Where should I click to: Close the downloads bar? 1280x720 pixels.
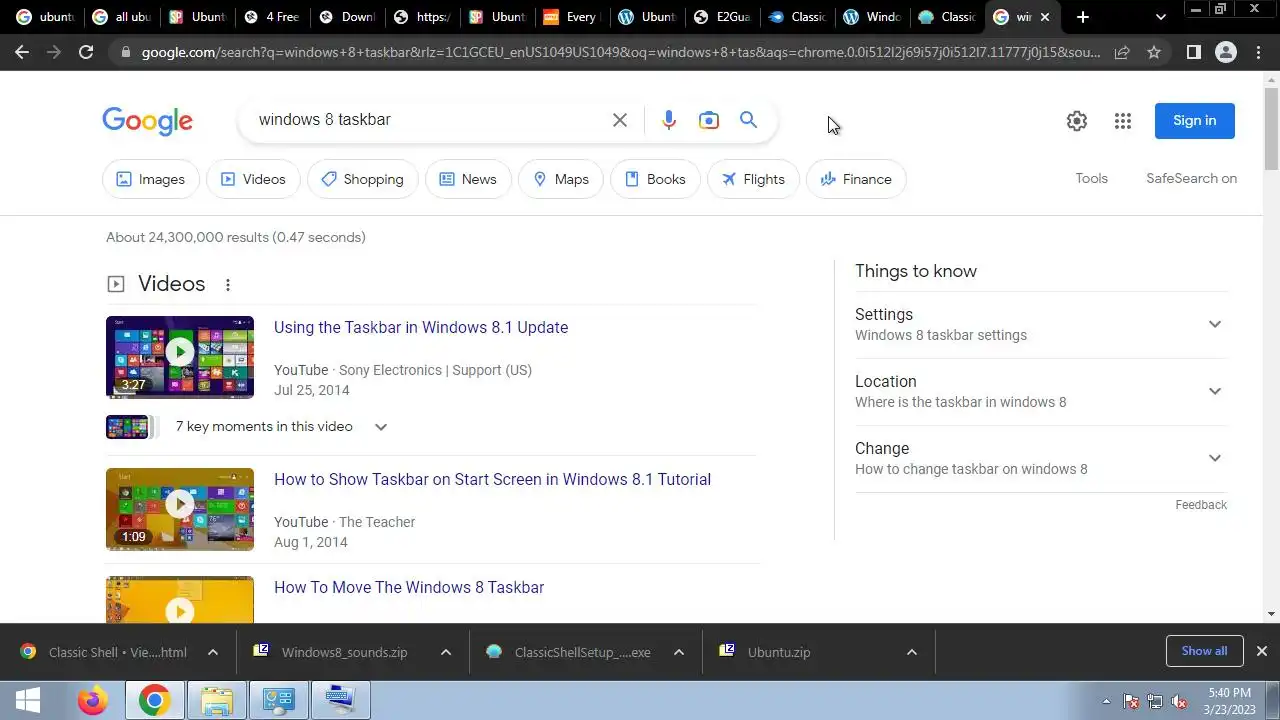[x=1261, y=651]
